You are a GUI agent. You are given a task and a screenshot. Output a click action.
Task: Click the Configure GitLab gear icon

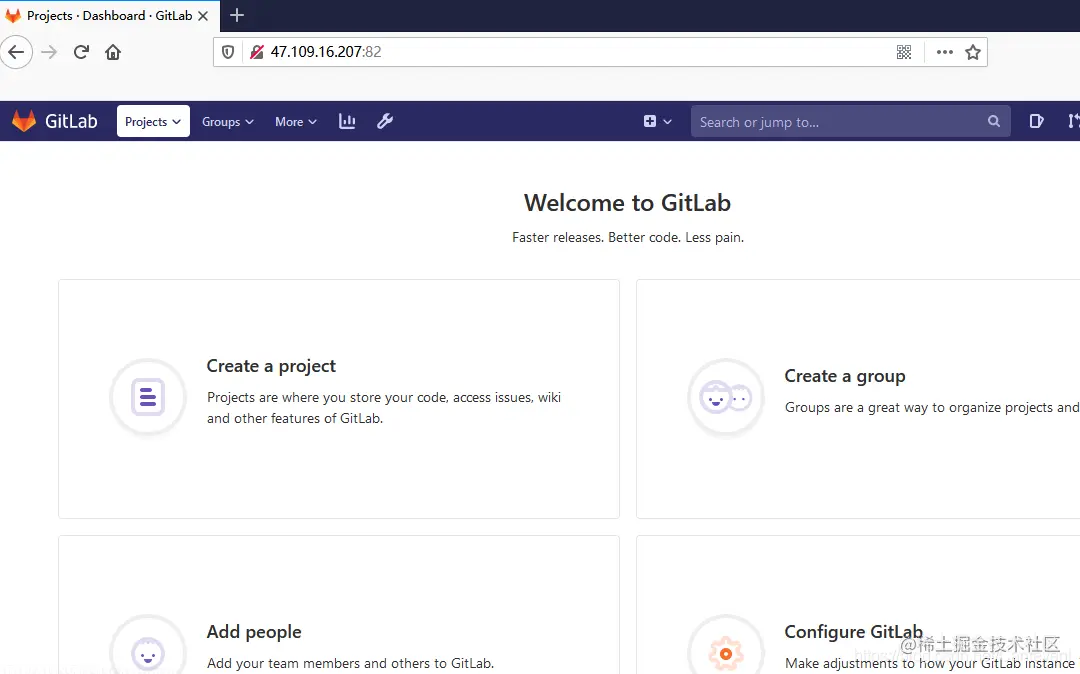[x=726, y=652]
